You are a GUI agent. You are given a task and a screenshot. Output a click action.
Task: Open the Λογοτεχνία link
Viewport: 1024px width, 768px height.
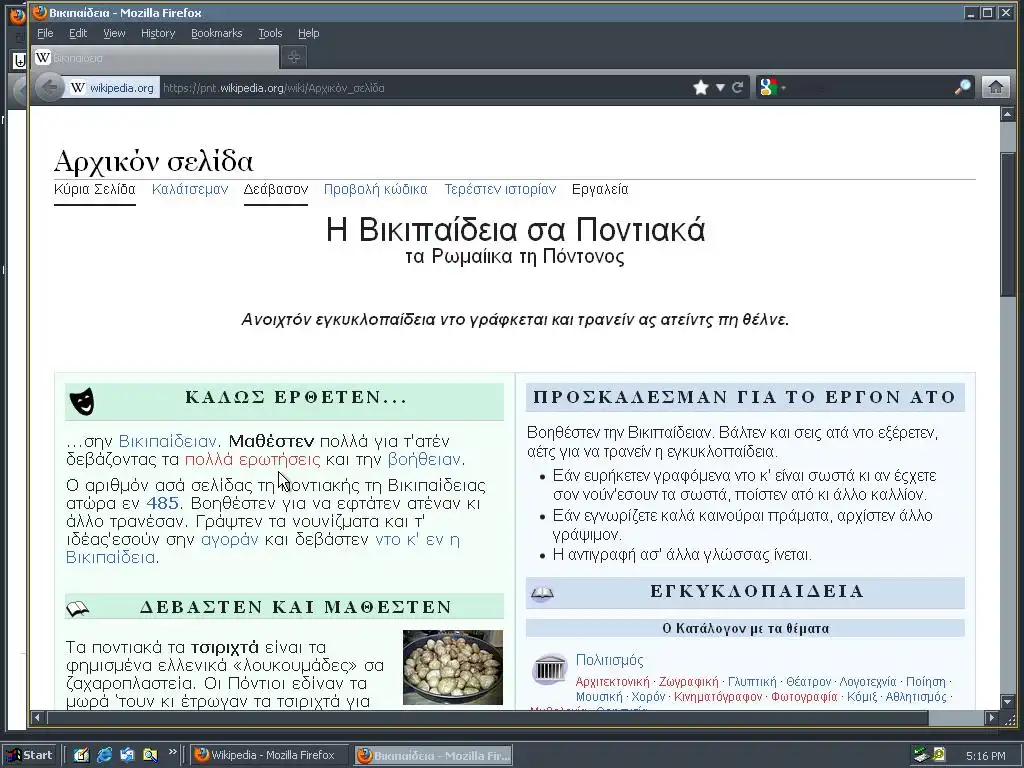868,682
